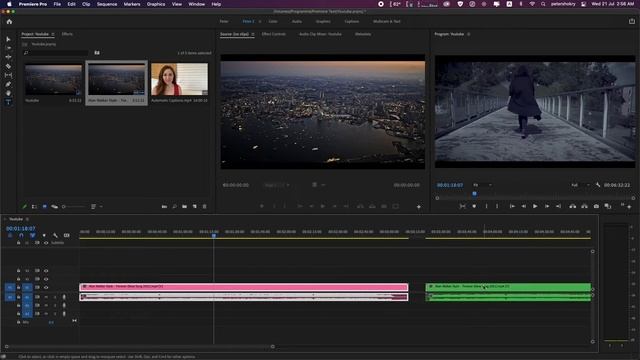Open Source panel menu icon
The image size is (640, 360).
click(253, 34)
